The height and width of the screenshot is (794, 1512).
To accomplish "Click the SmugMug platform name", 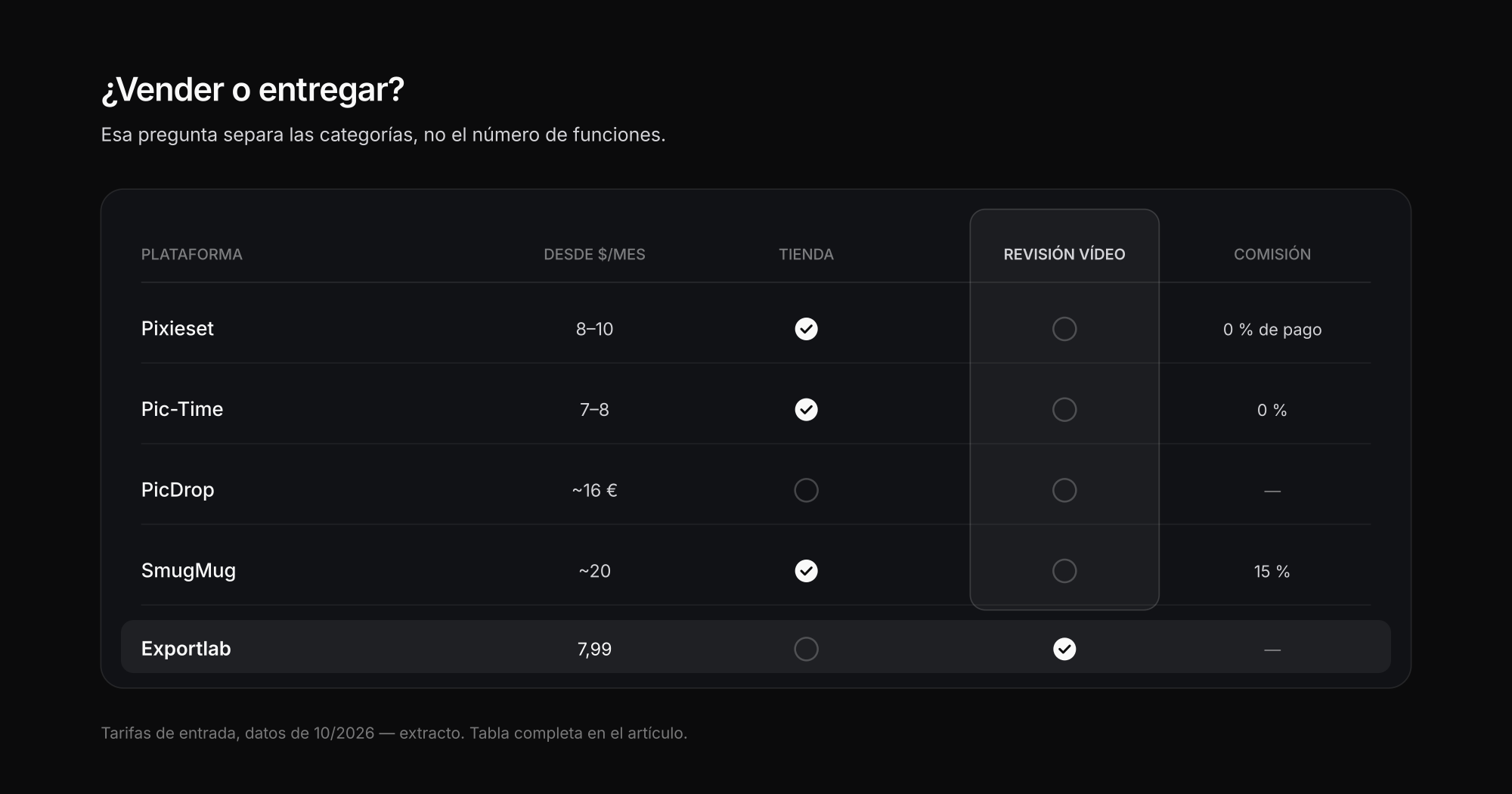I will click(188, 571).
